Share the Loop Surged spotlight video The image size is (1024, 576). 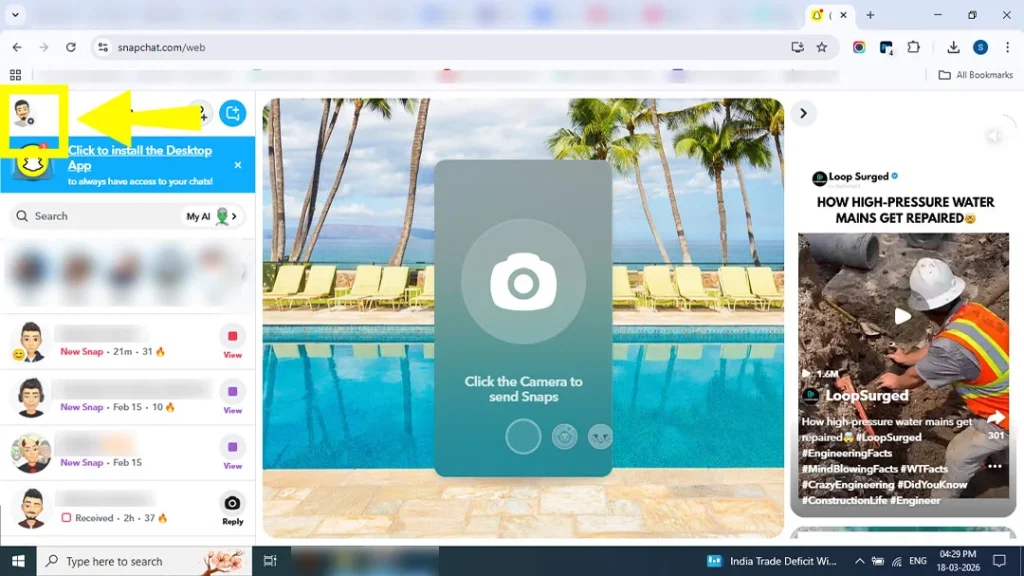[x=995, y=419]
